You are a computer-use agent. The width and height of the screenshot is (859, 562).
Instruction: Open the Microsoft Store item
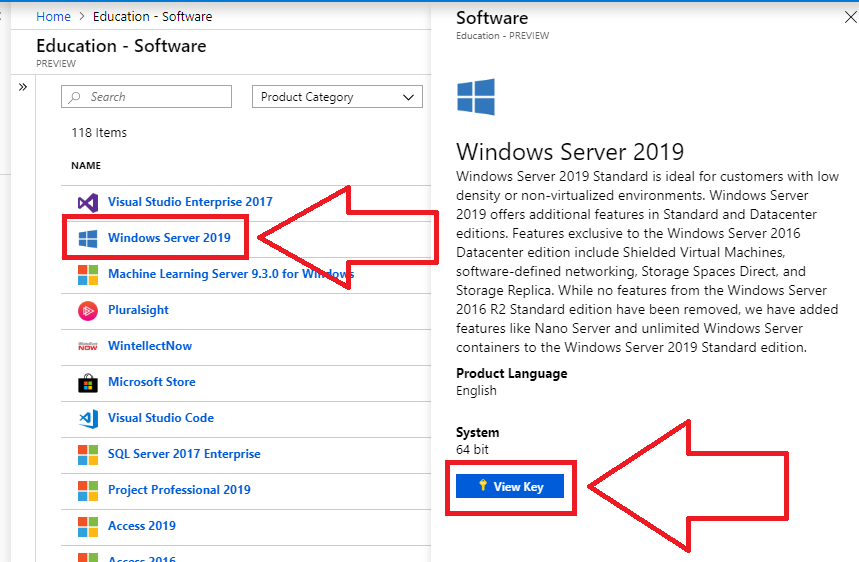(152, 382)
